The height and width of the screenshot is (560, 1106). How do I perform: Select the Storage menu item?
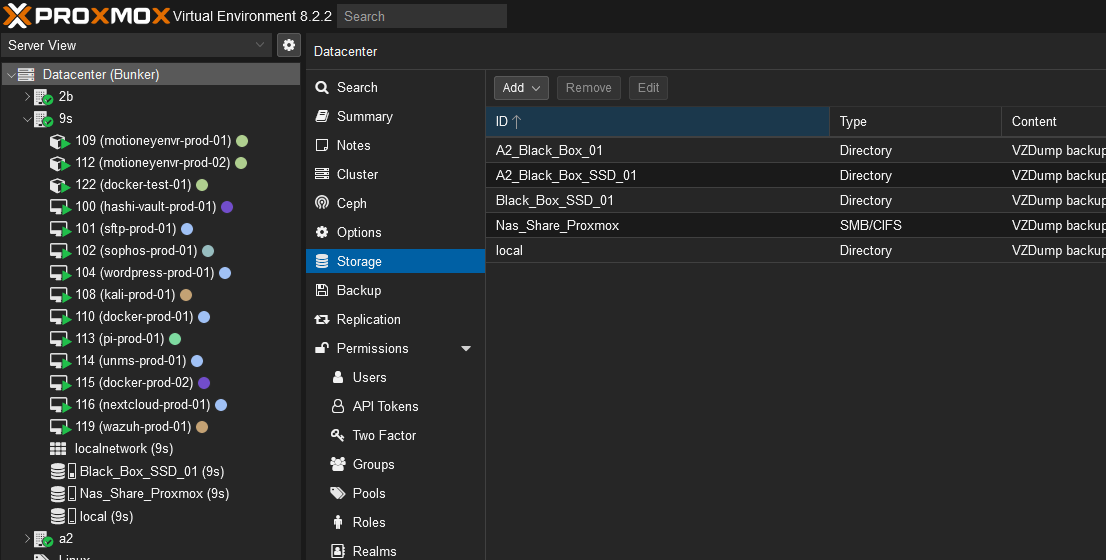point(396,261)
